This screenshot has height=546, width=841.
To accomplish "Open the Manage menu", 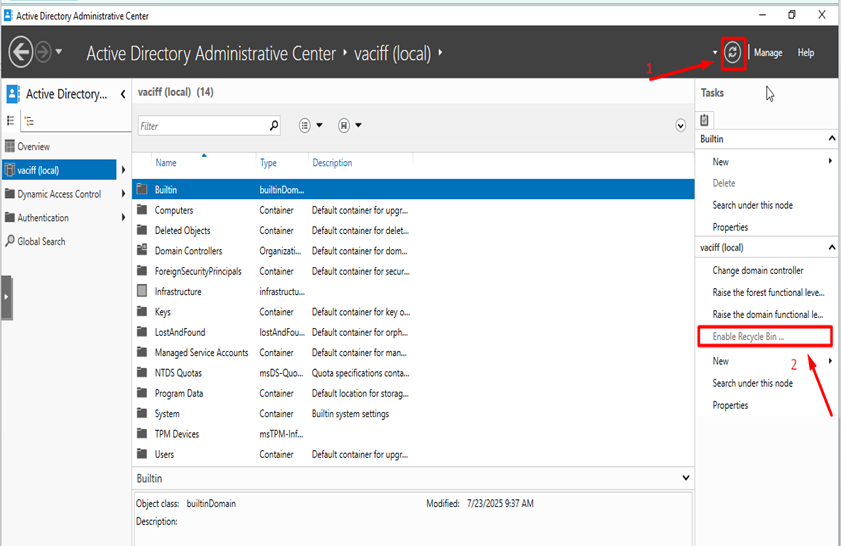I will tap(768, 53).
